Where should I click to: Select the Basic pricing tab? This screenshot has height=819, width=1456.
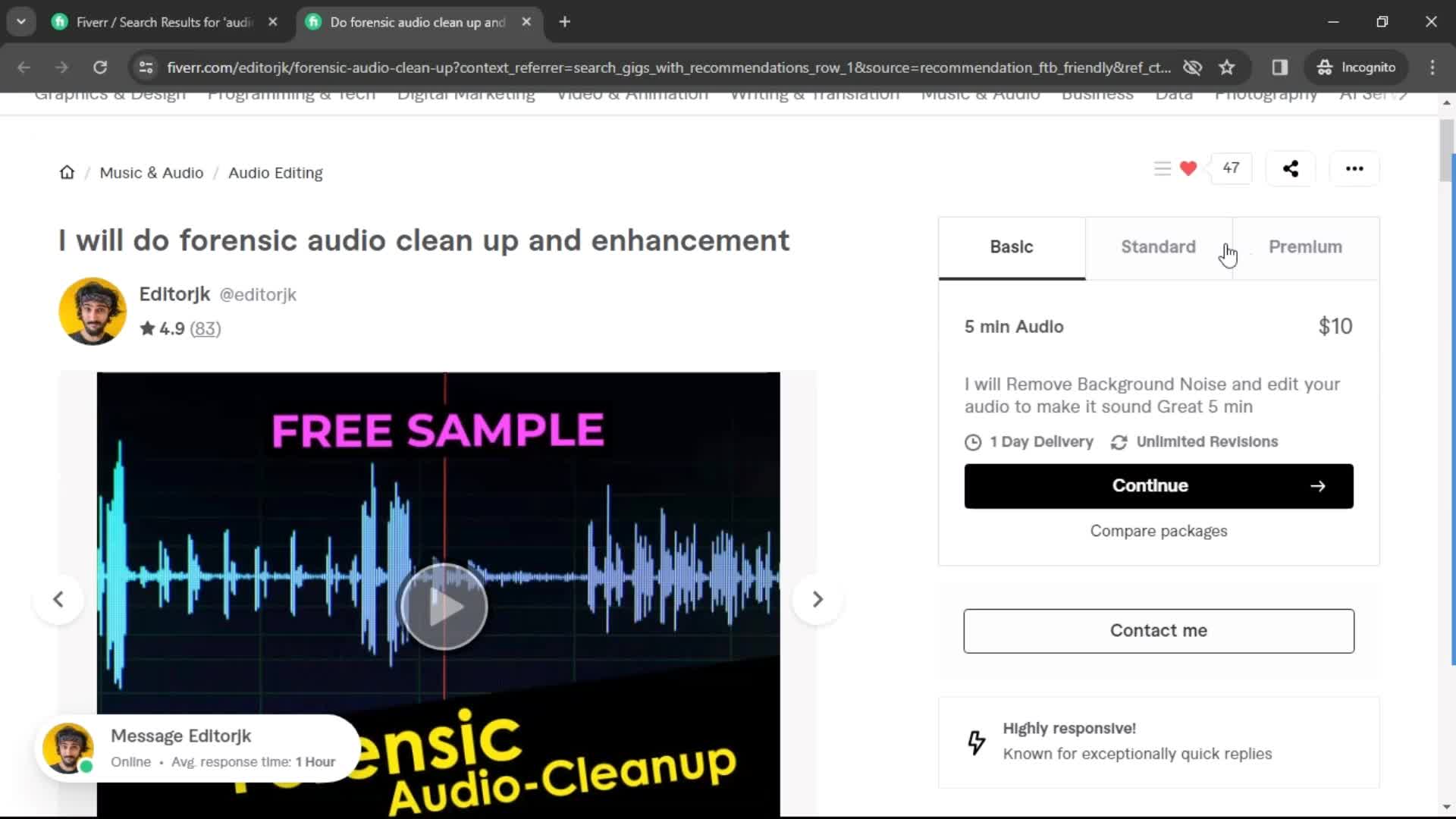click(x=1011, y=247)
